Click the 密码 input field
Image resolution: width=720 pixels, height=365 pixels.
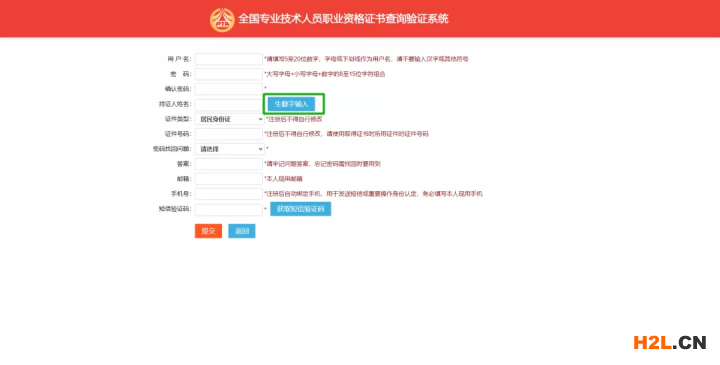coord(229,74)
